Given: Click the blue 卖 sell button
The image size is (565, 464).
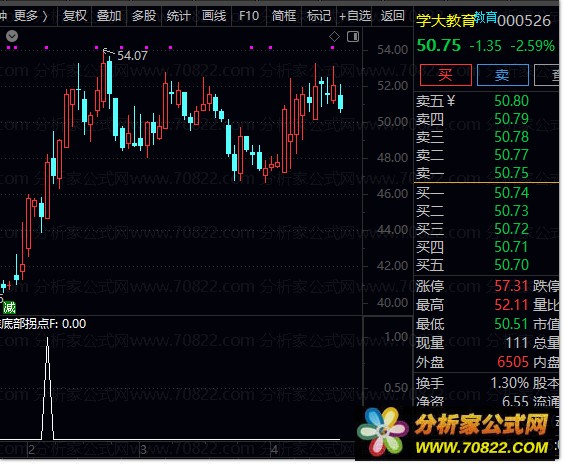Looking at the screenshot, I should tap(503, 75).
